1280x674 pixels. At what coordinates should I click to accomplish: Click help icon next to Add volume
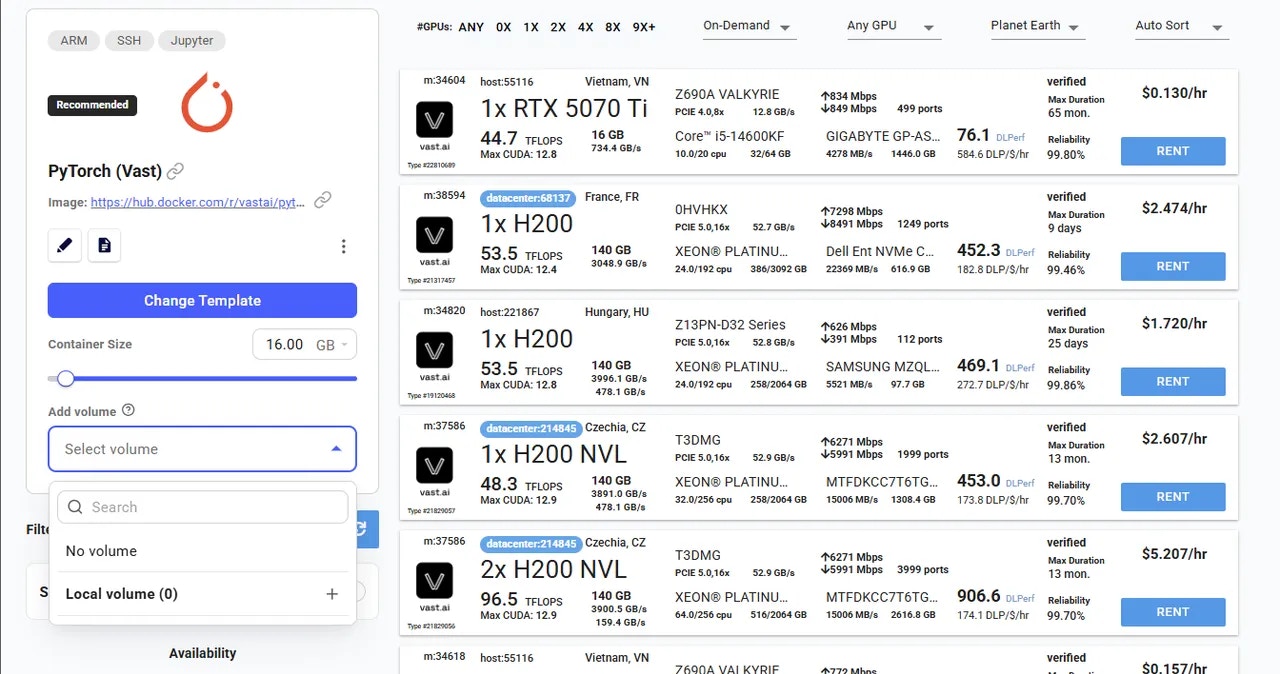[128, 411]
